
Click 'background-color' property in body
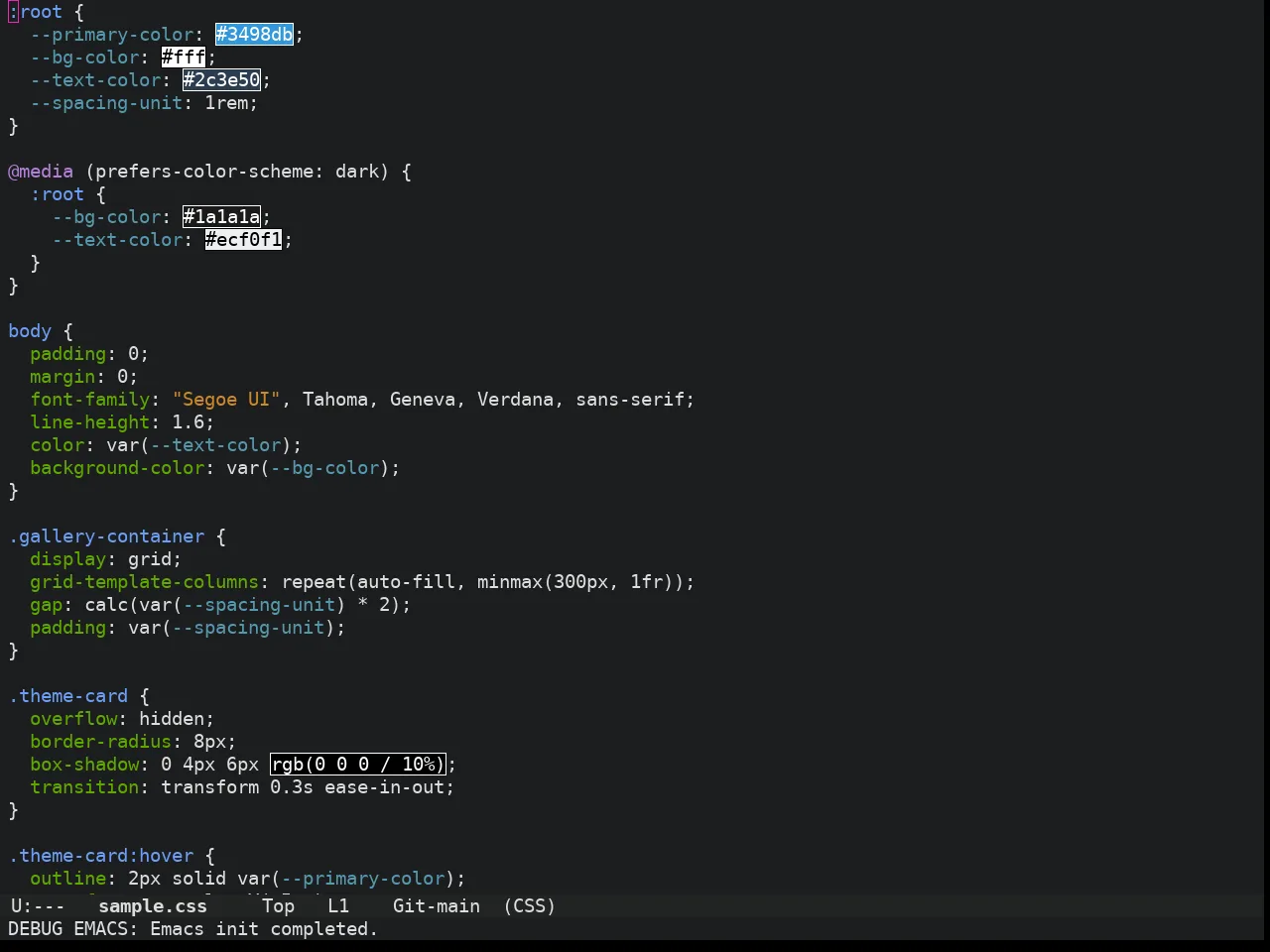(117, 468)
